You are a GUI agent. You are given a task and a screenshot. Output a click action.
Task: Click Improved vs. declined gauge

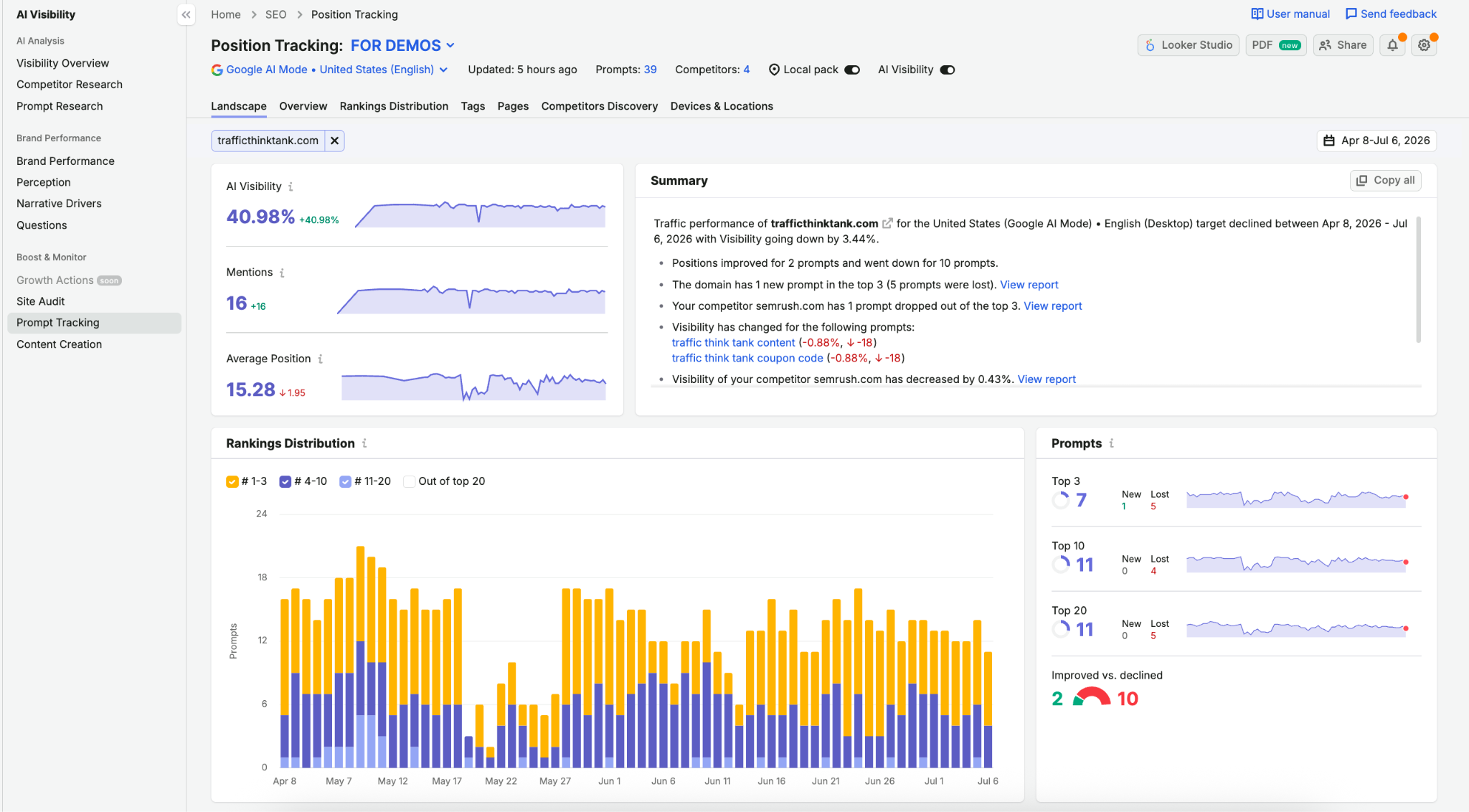coord(1091,697)
